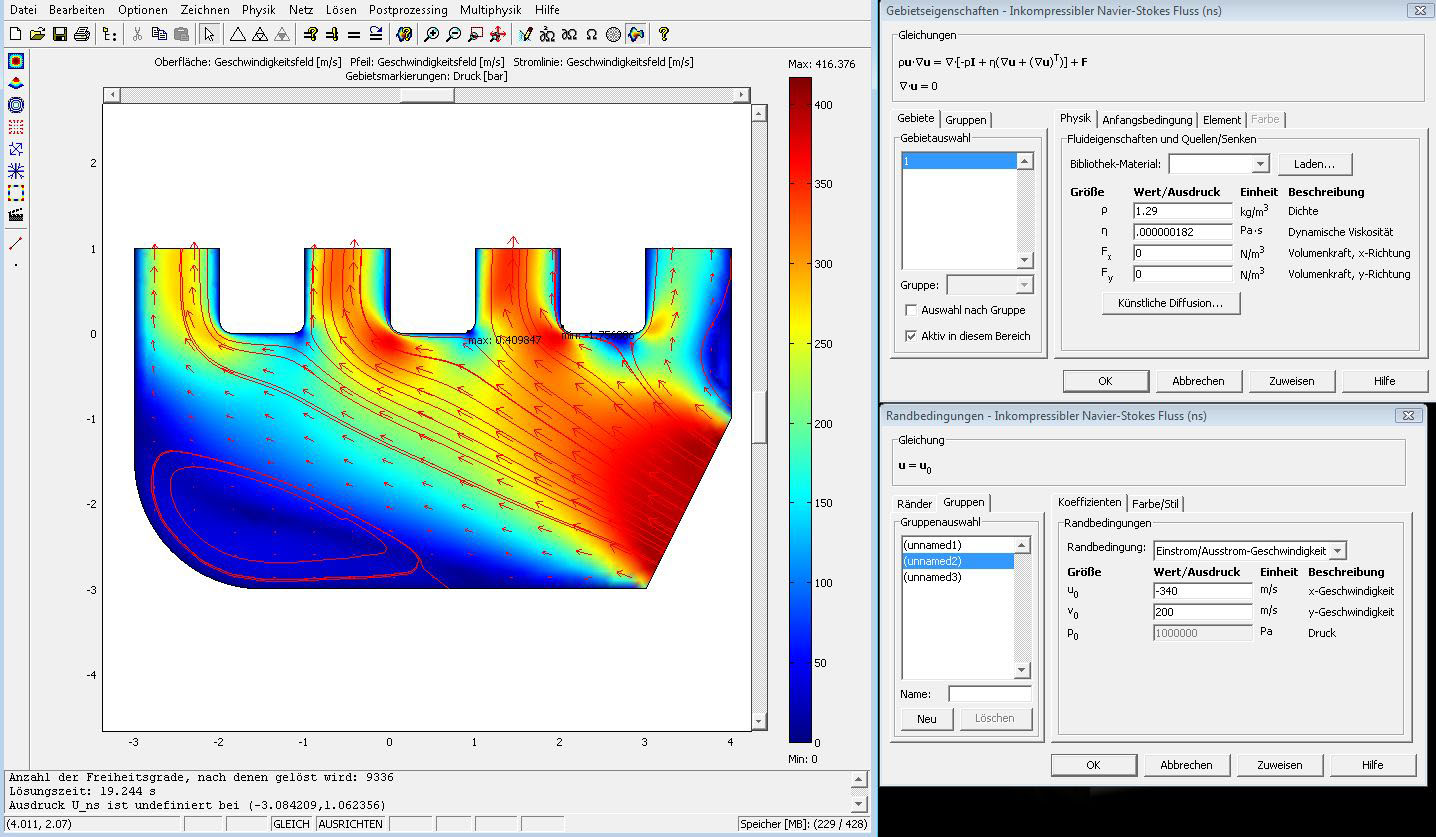Expand the Randbedingung type dropdown

(1338, 551)
